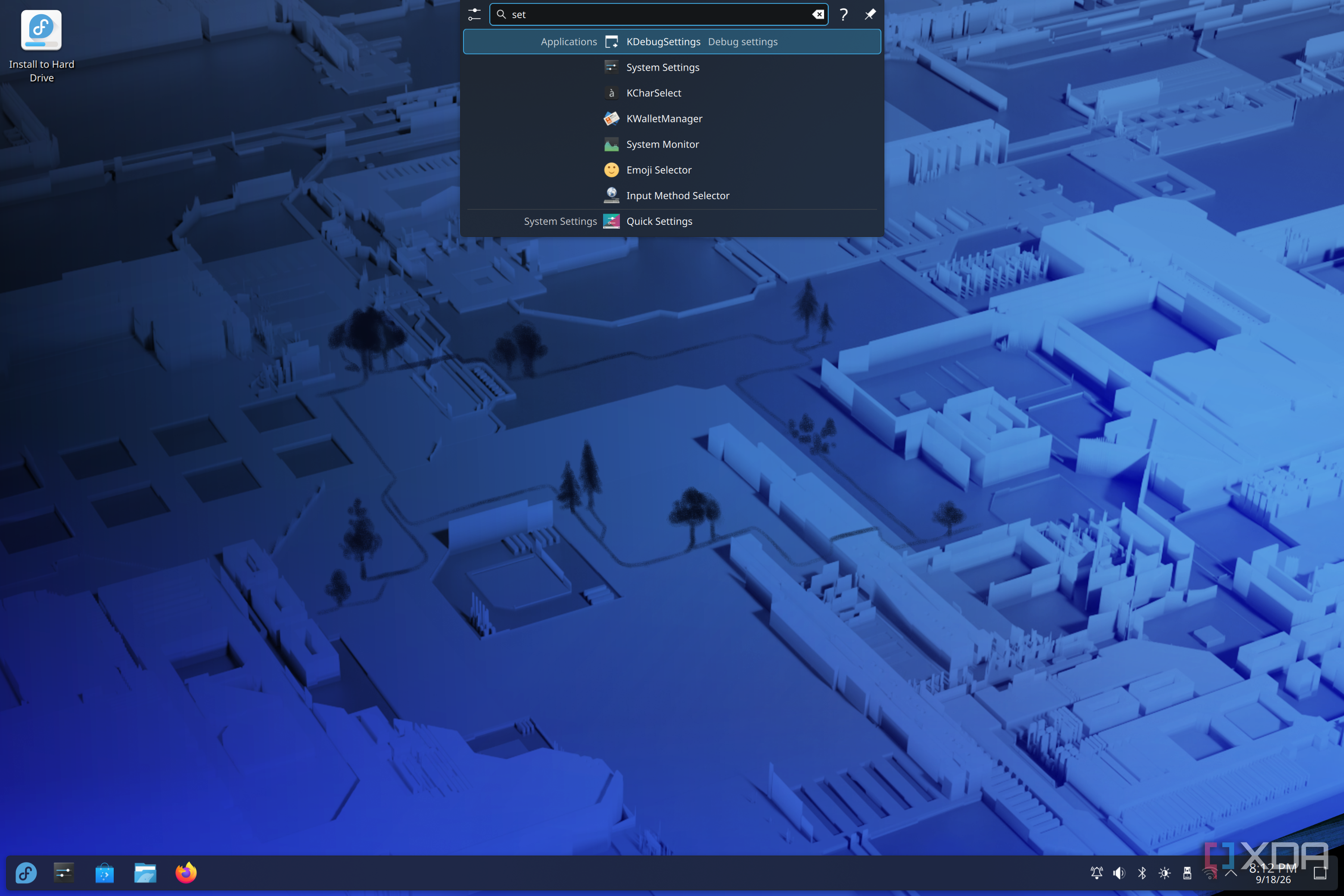Open the clock showing 8:12 PM
The height and width of the screenshot is (896, 1344).
tap(1272, 873)
